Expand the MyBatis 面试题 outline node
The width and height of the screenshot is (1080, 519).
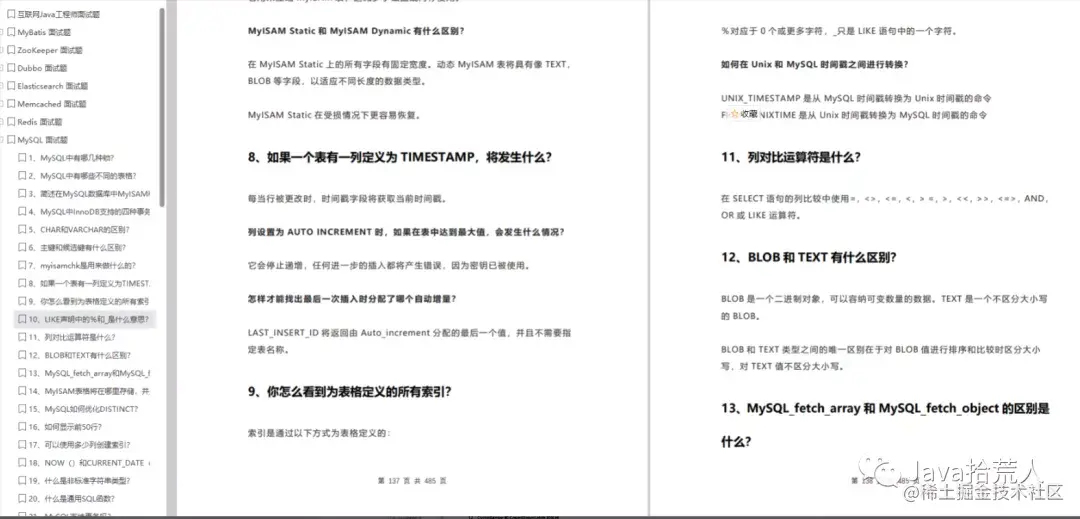tap(2, 32)
